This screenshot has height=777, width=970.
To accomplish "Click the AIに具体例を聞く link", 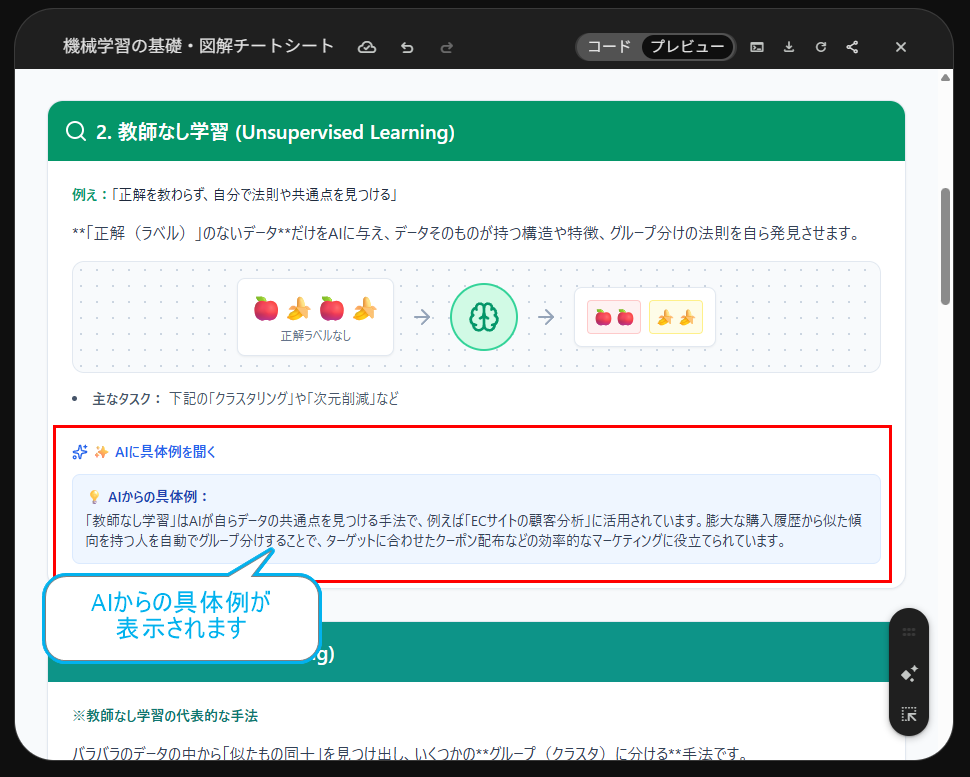I will [165, 452].
